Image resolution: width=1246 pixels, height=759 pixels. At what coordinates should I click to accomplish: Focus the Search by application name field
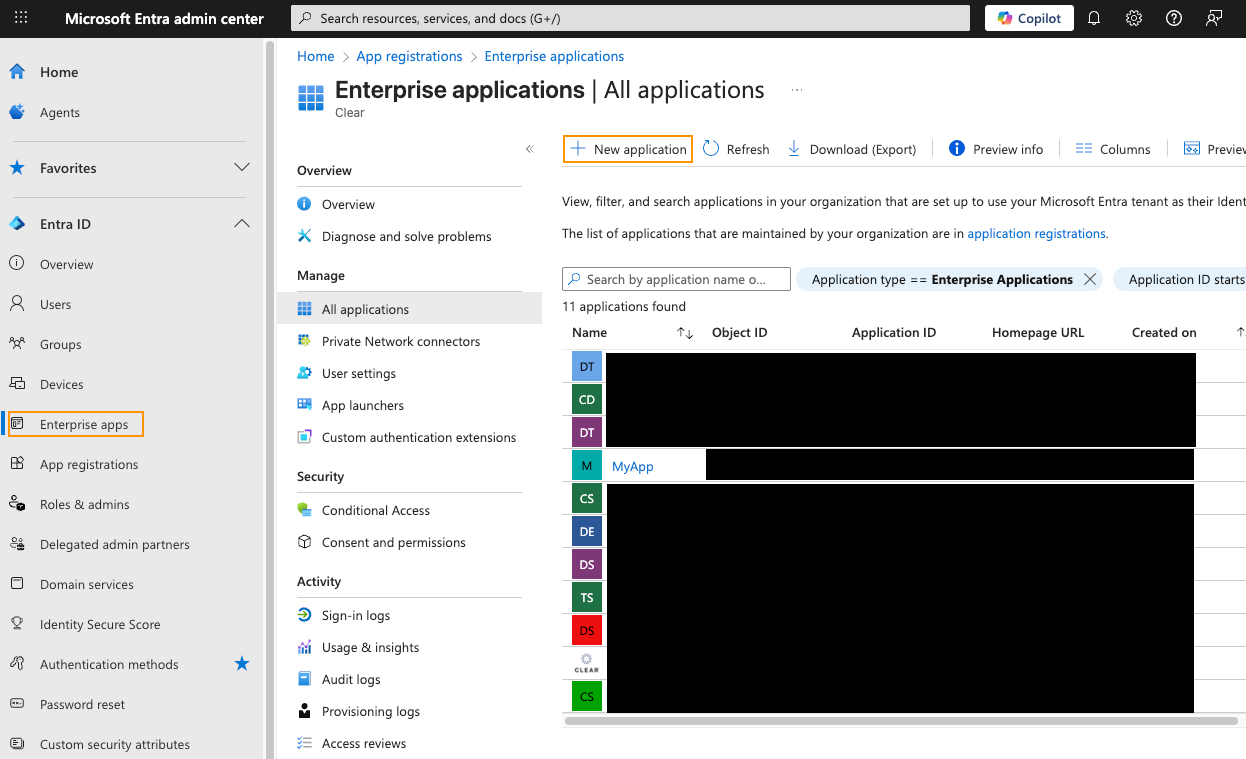(677, 279)
